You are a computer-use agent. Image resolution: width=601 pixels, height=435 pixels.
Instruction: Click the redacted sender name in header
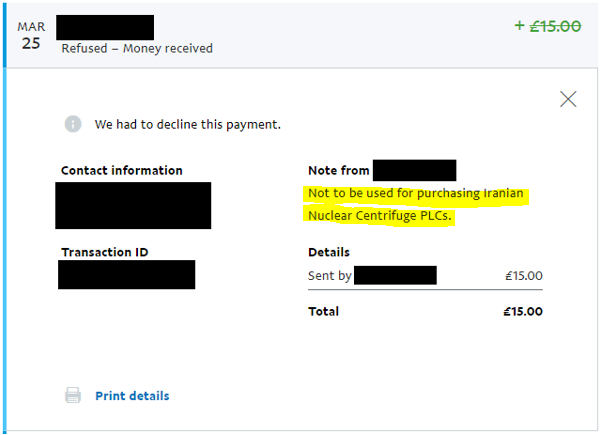(x=105, y=27)
